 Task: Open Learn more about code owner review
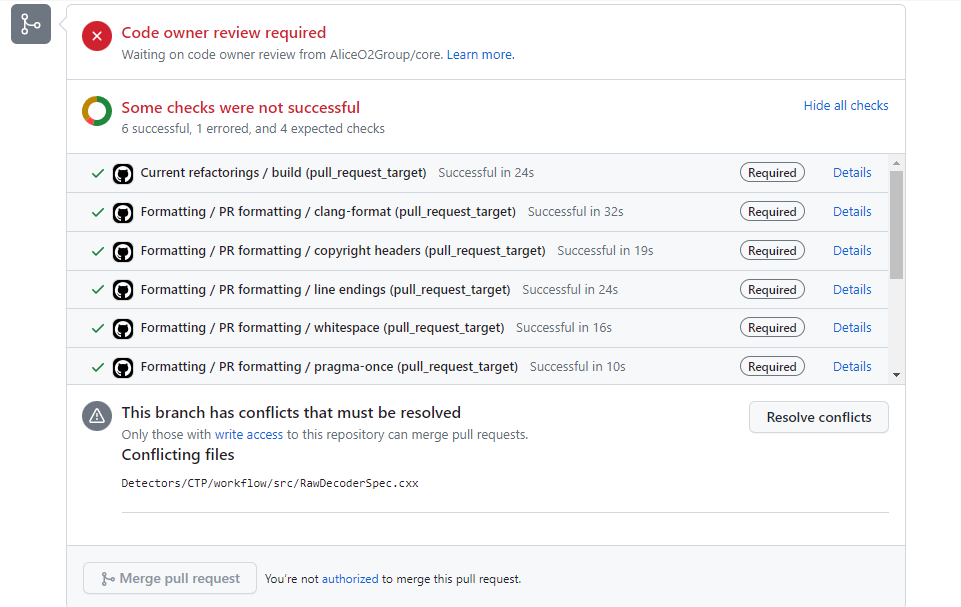[480, 55]
